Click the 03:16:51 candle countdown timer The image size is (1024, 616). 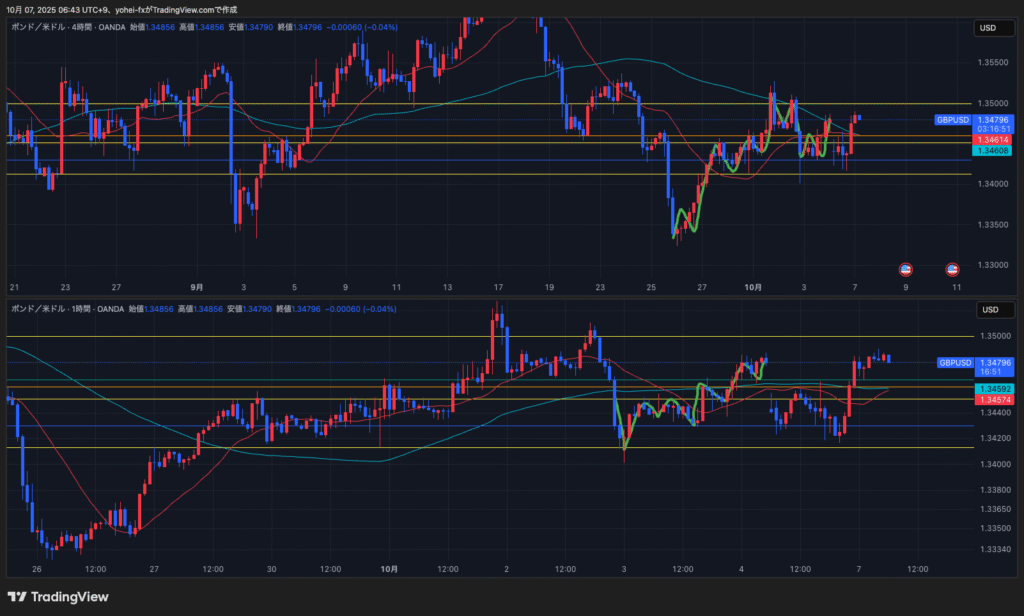coord(994,129)
